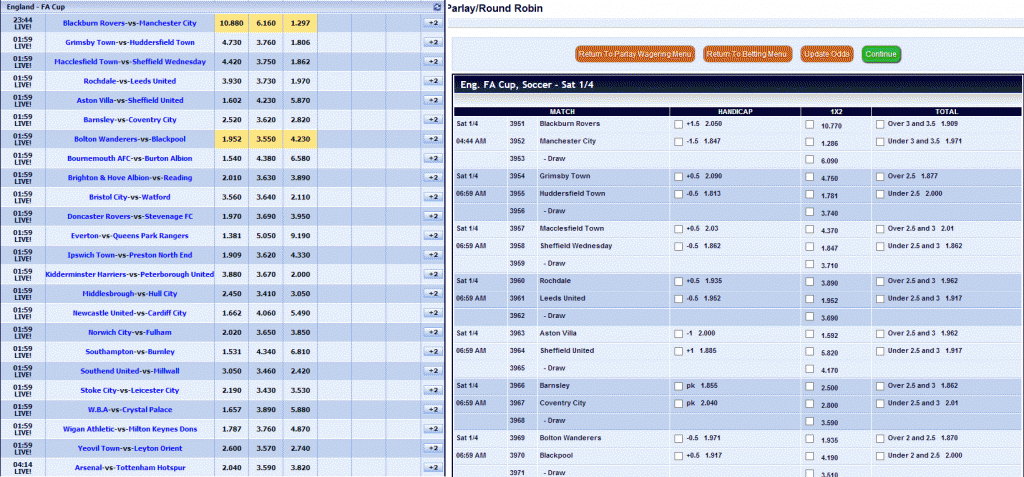Select Queens Park Rangers odds 9.190
Screen dimensions: 1024x477
(300, 236)
